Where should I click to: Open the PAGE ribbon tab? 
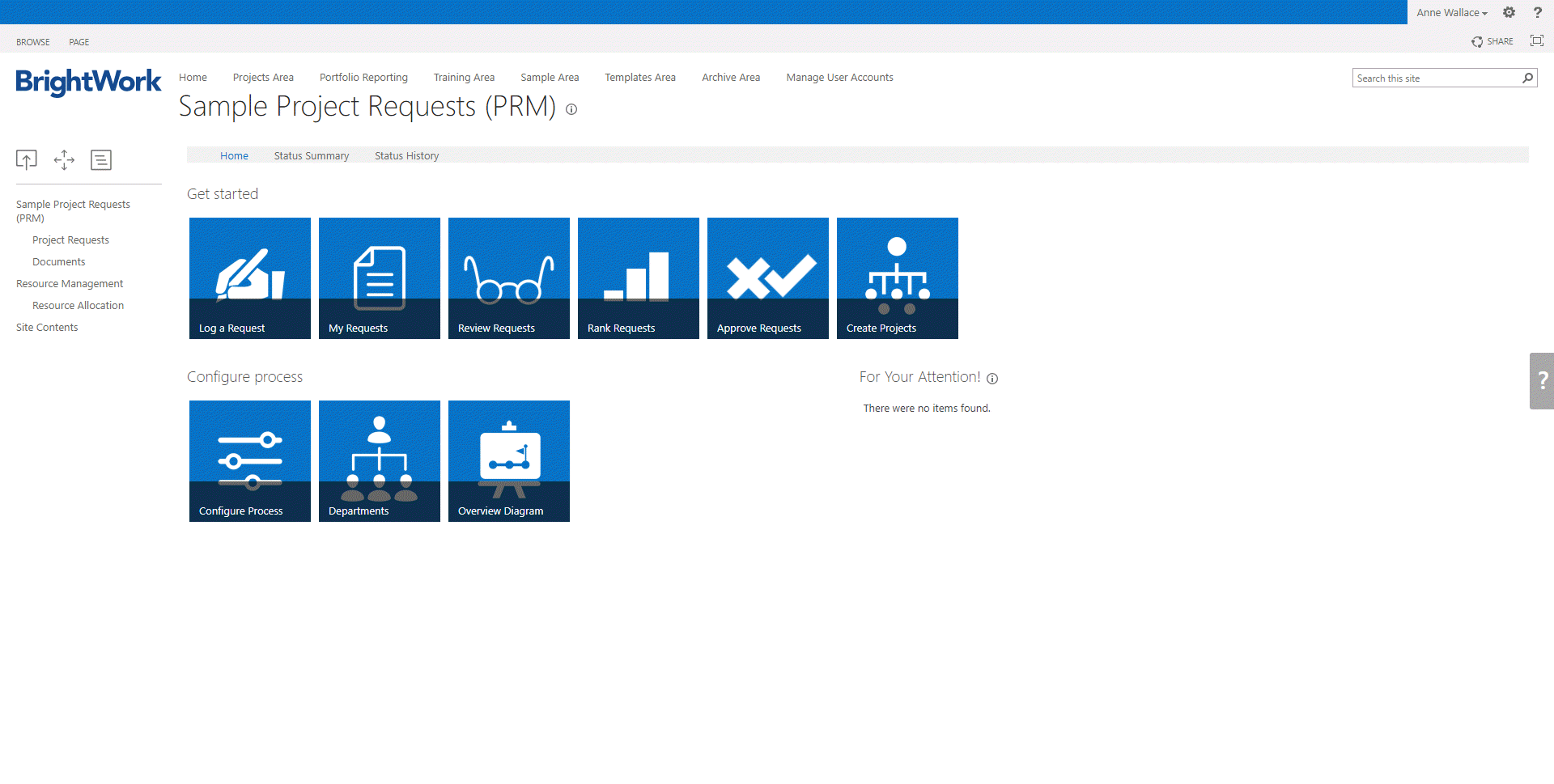click(x=79, y=42)
